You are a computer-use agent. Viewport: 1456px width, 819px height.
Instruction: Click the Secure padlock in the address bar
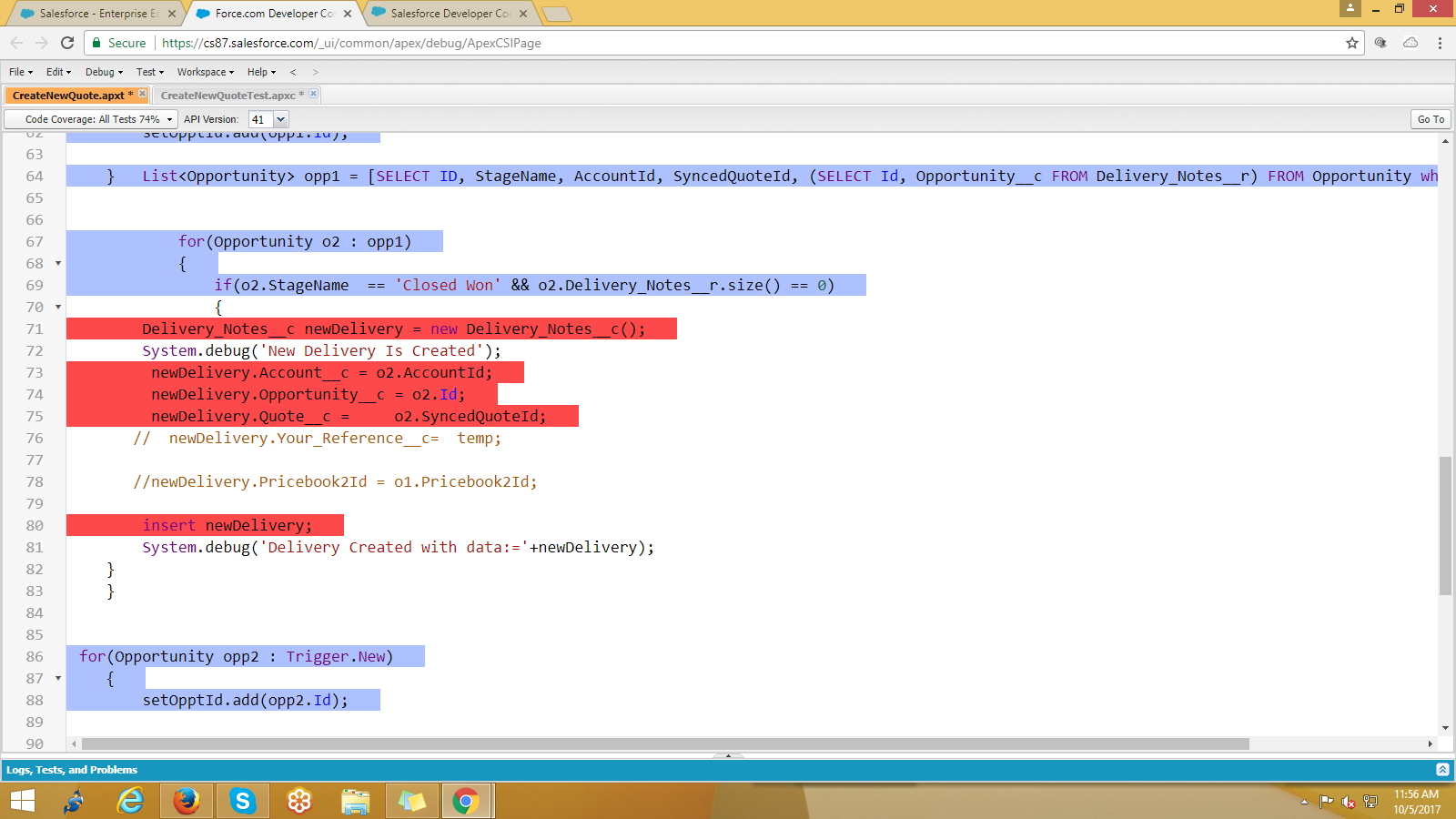pyautogui.click(x=95, y=43)
